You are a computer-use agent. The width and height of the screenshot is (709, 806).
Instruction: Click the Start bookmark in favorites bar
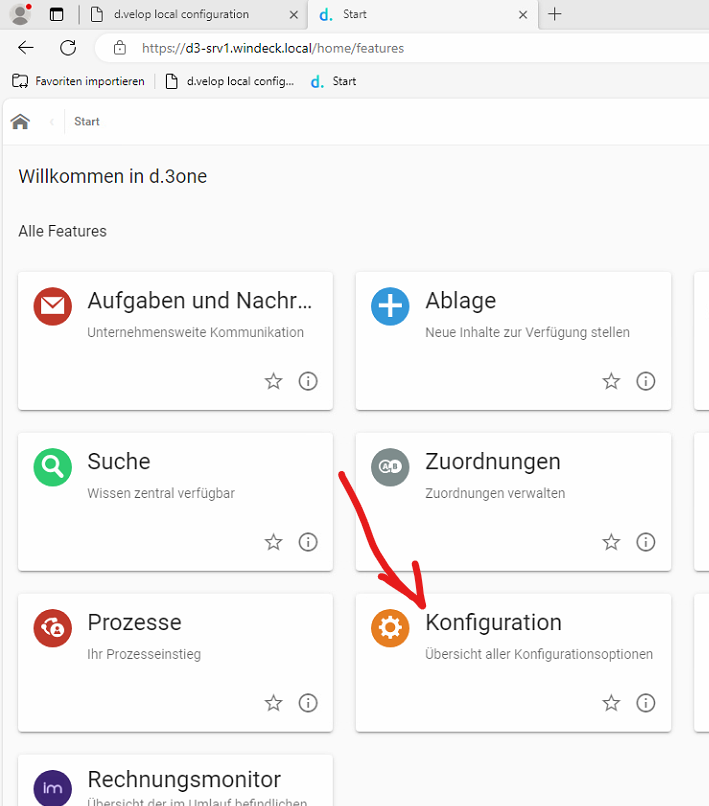click(333, 81)
